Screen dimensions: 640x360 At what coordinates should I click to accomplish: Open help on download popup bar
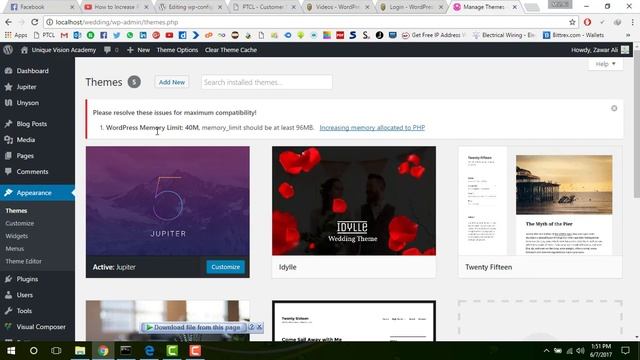pyautogui.click(x=251, y=327)
